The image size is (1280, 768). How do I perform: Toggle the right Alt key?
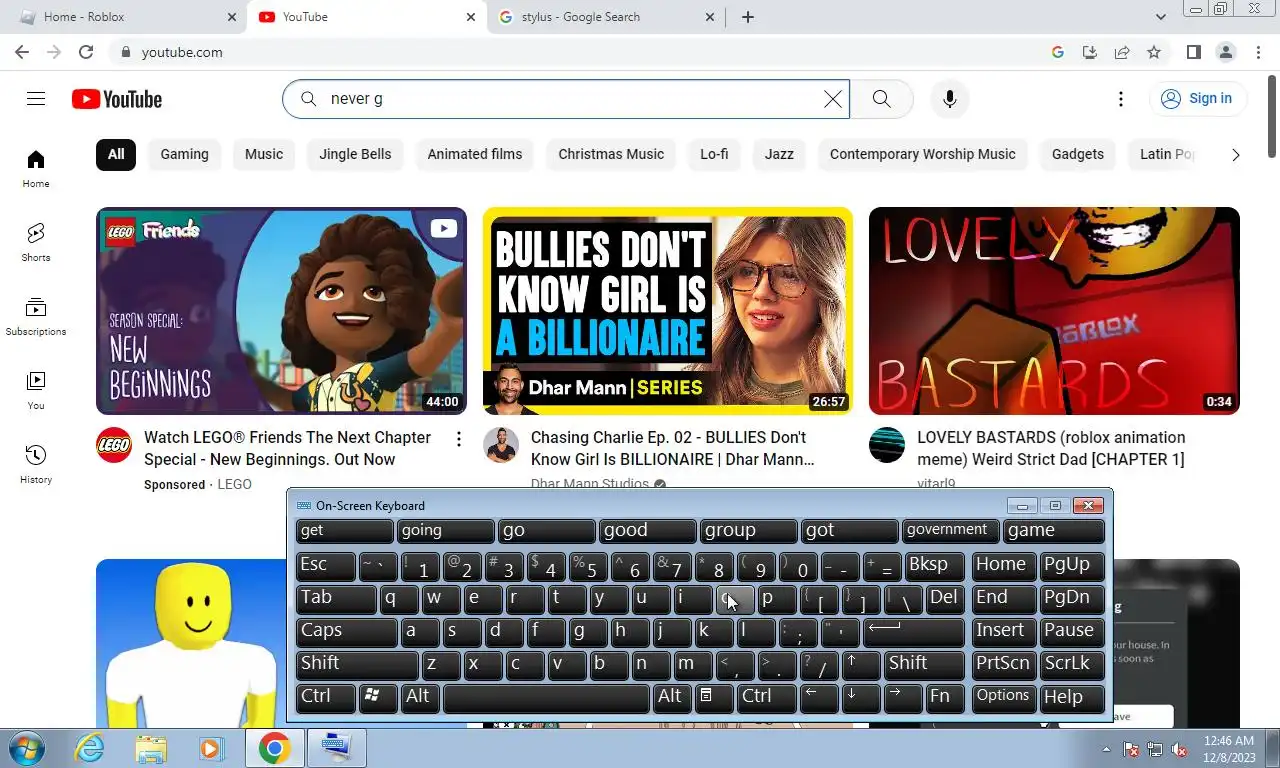click(671, 697)
